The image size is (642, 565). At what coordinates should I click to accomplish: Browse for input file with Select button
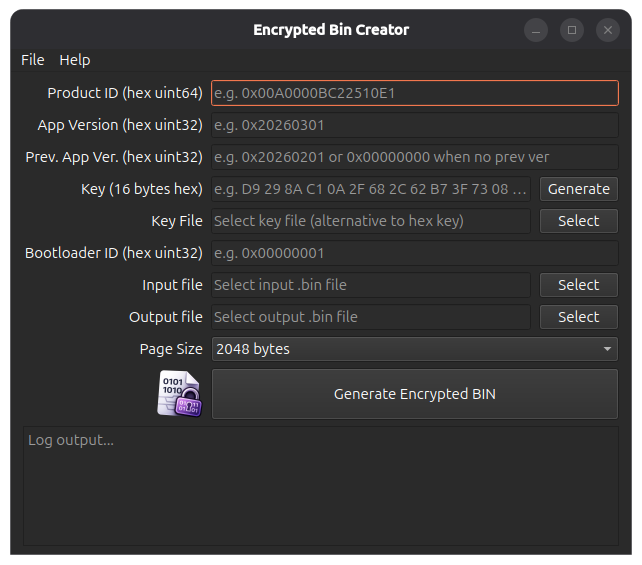point(579,285)
